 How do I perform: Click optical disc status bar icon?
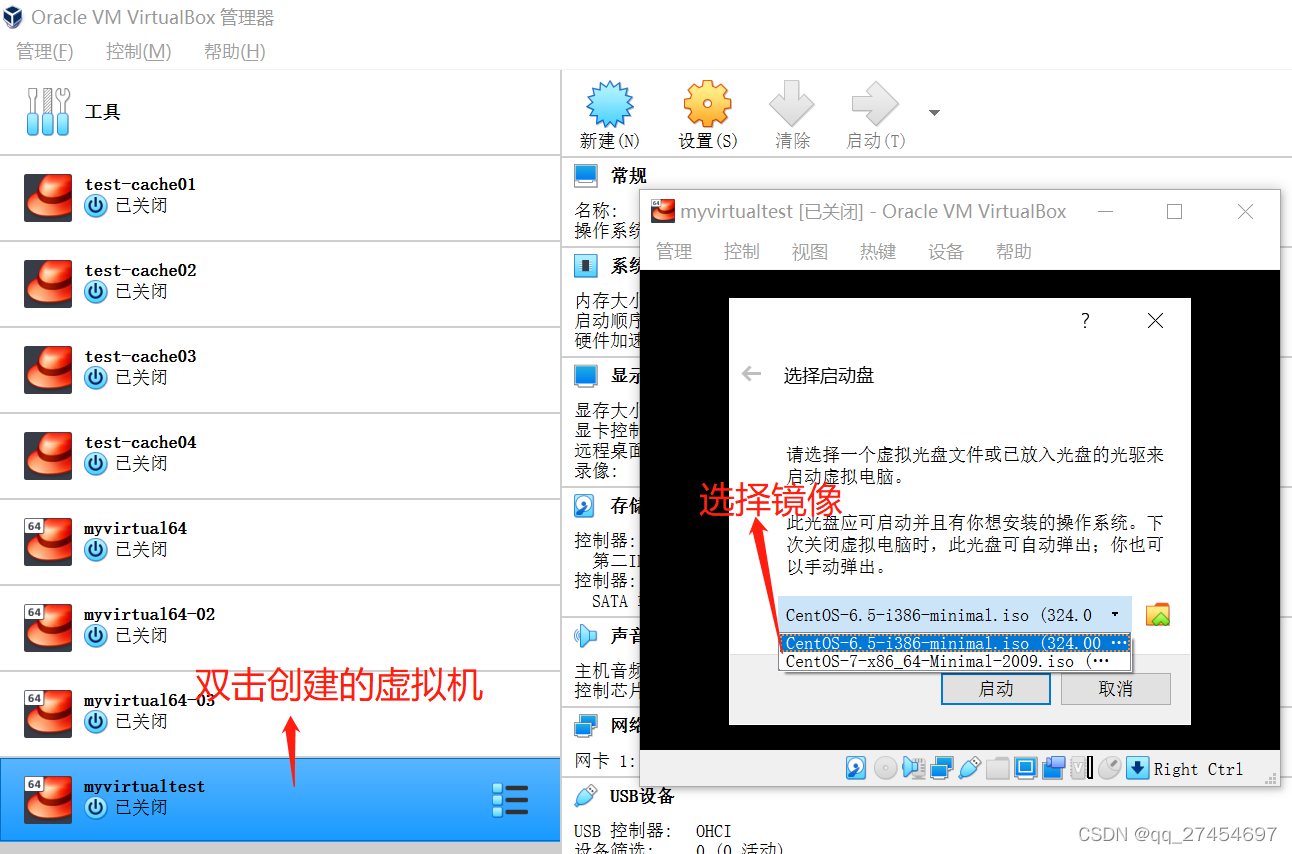coord(885,768)
